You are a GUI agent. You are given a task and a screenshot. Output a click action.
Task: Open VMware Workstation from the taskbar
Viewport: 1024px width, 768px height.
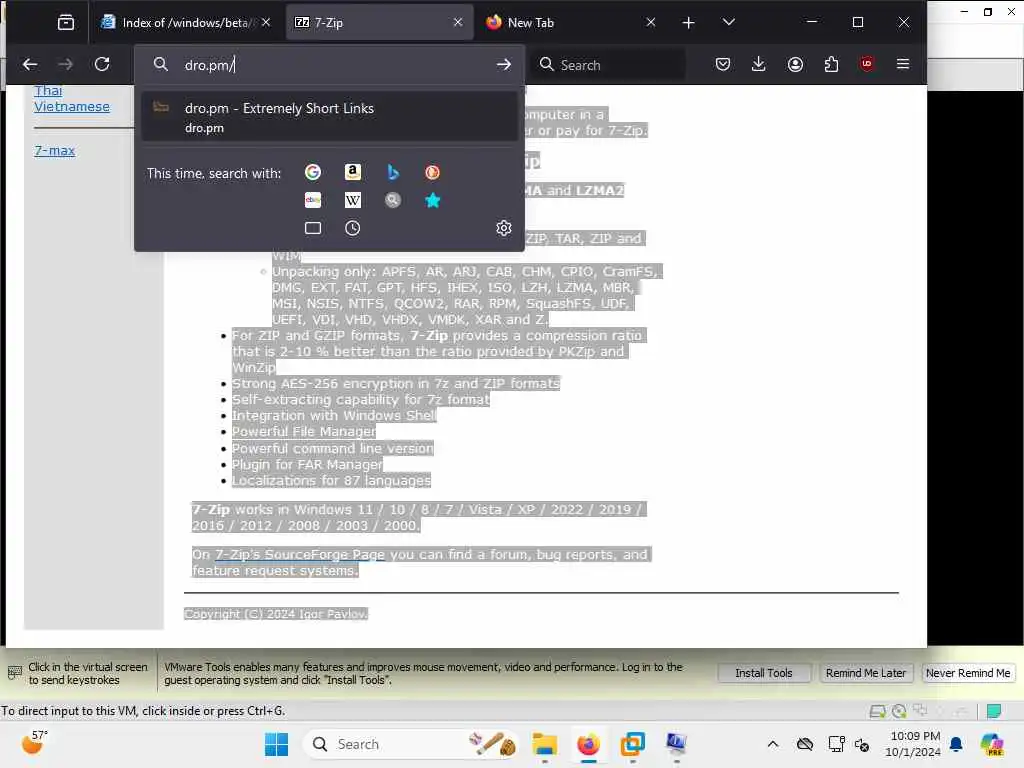(x=632, y=744)
